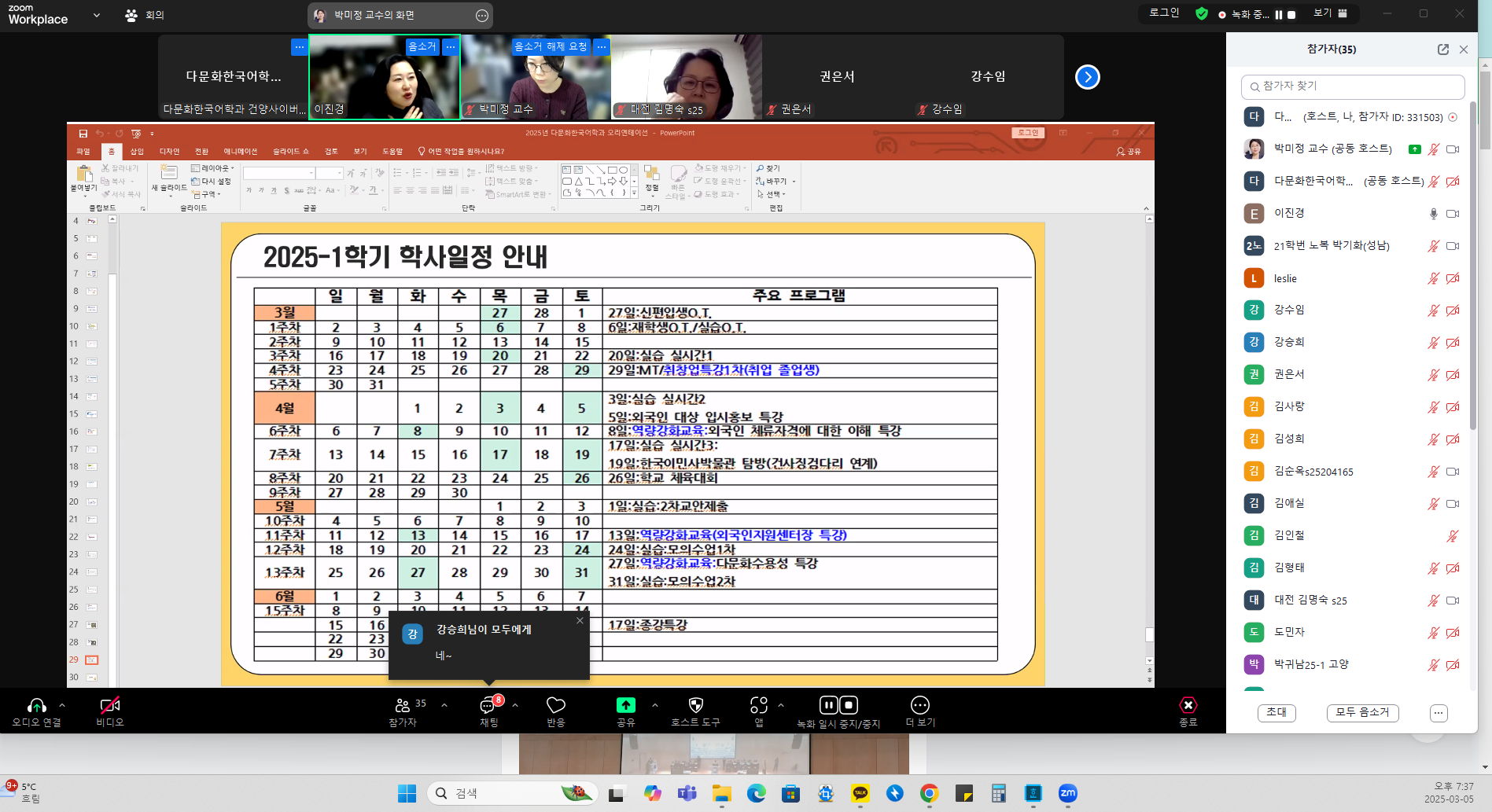Open the 참가자 participants panel icon
1492x812 pixels.
(x=403, y=705)
